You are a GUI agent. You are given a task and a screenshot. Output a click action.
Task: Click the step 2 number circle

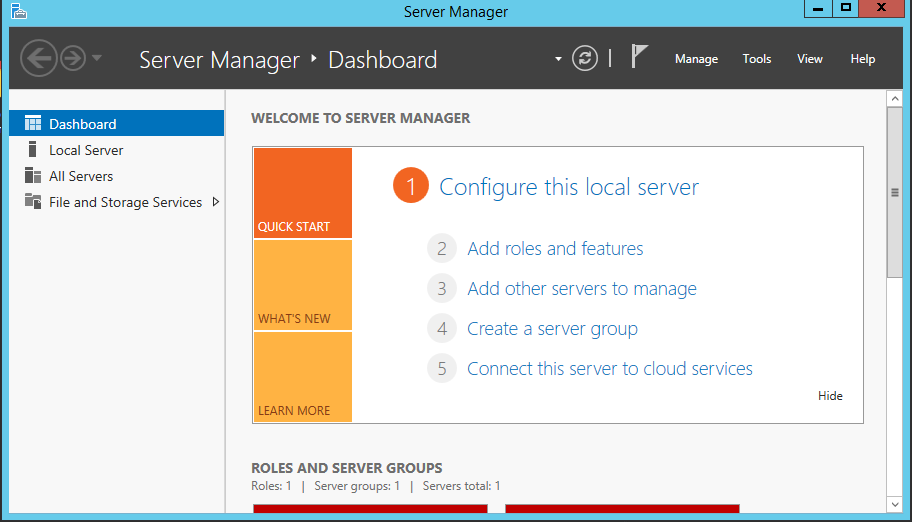click(x=442, y=248)
